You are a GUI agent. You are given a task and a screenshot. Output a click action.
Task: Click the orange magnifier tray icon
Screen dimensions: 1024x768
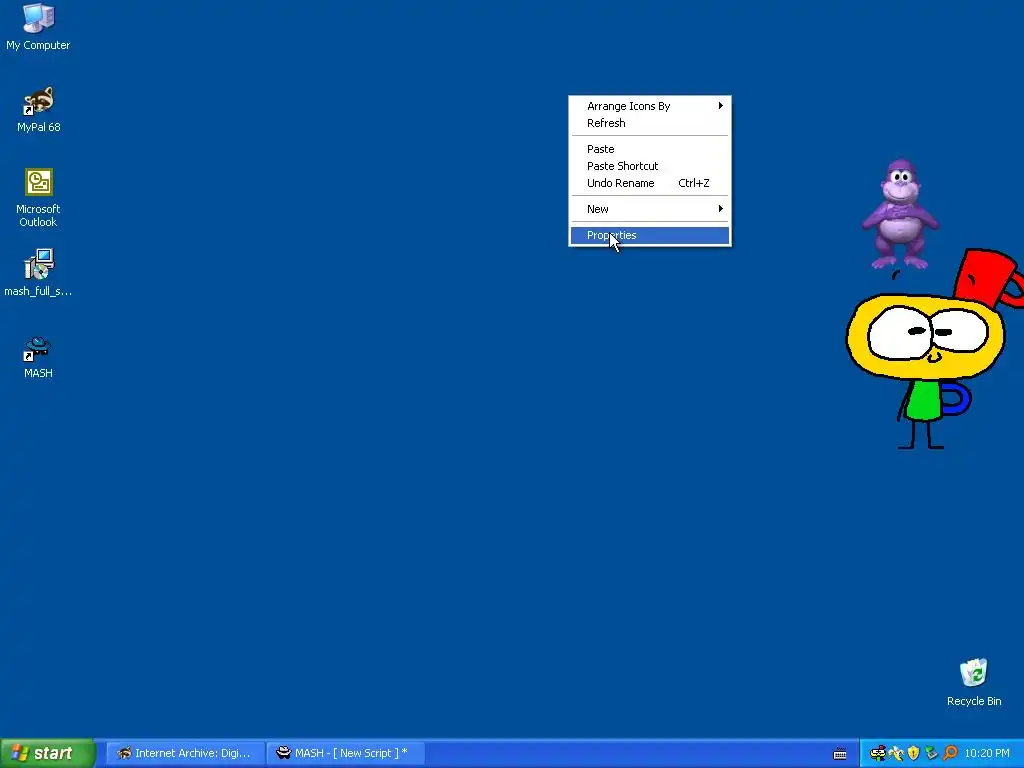pyautogui.click(x=950, y=754)
